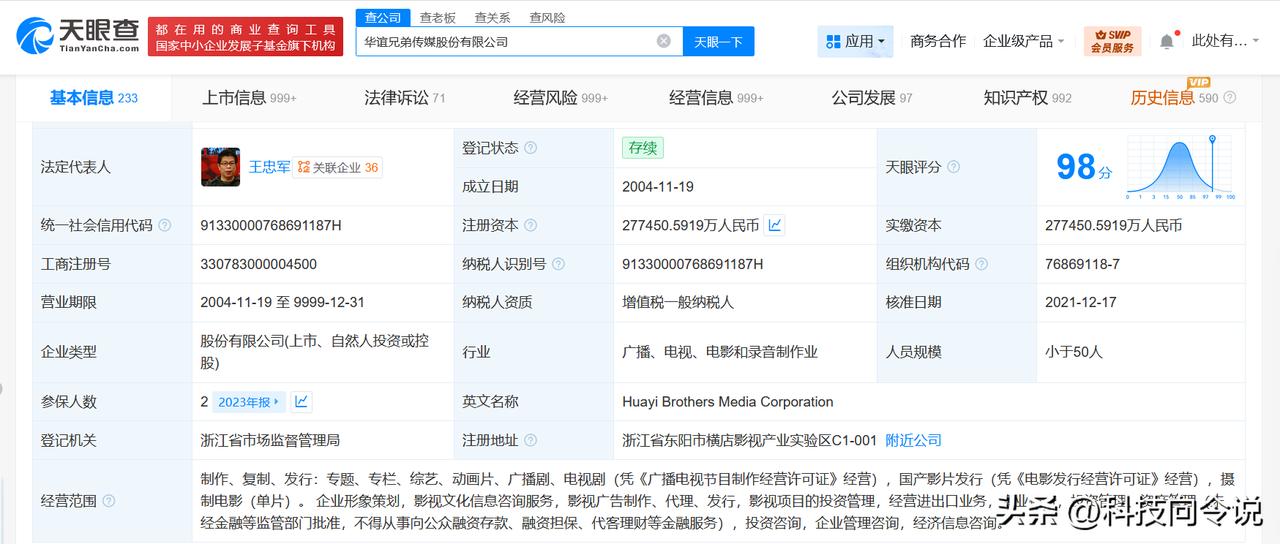The image size is (1280, 544).
Task: Select English name Huayi Brothers Media Corporation
Action: click(727, 402)
